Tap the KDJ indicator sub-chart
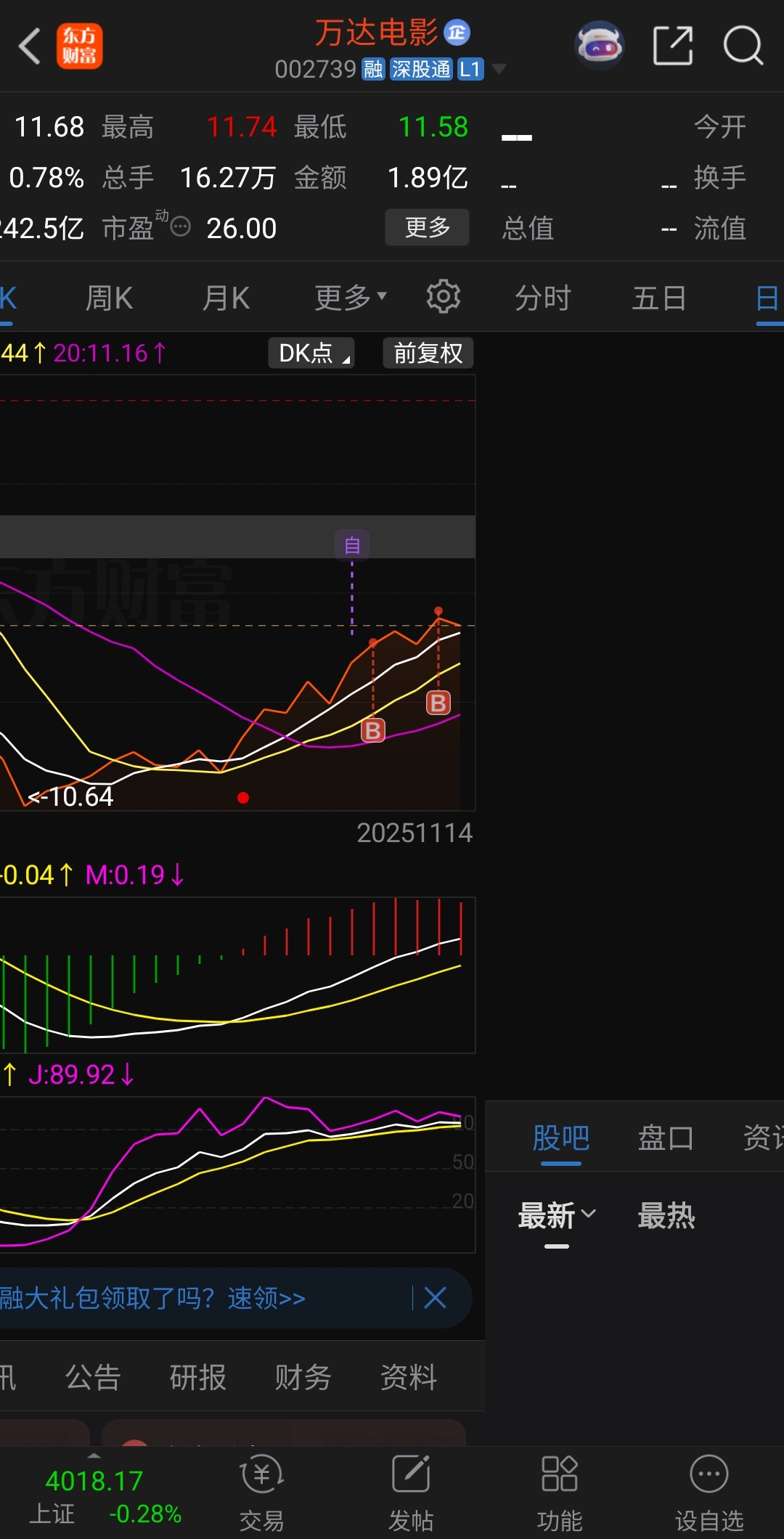Screen dimensions: 784x1539 [237, 1175]
